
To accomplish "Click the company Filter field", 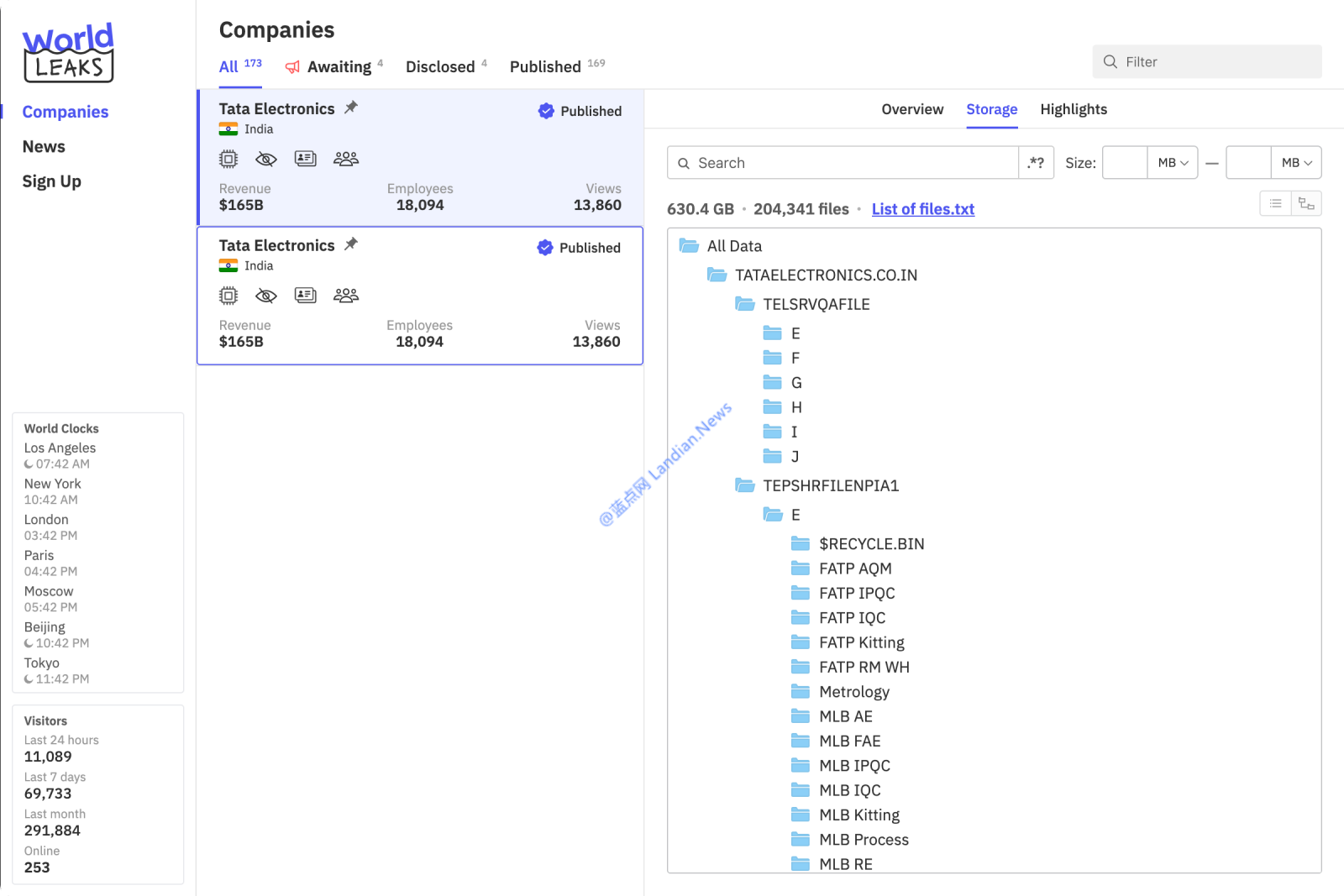I will click(1207, 61).
